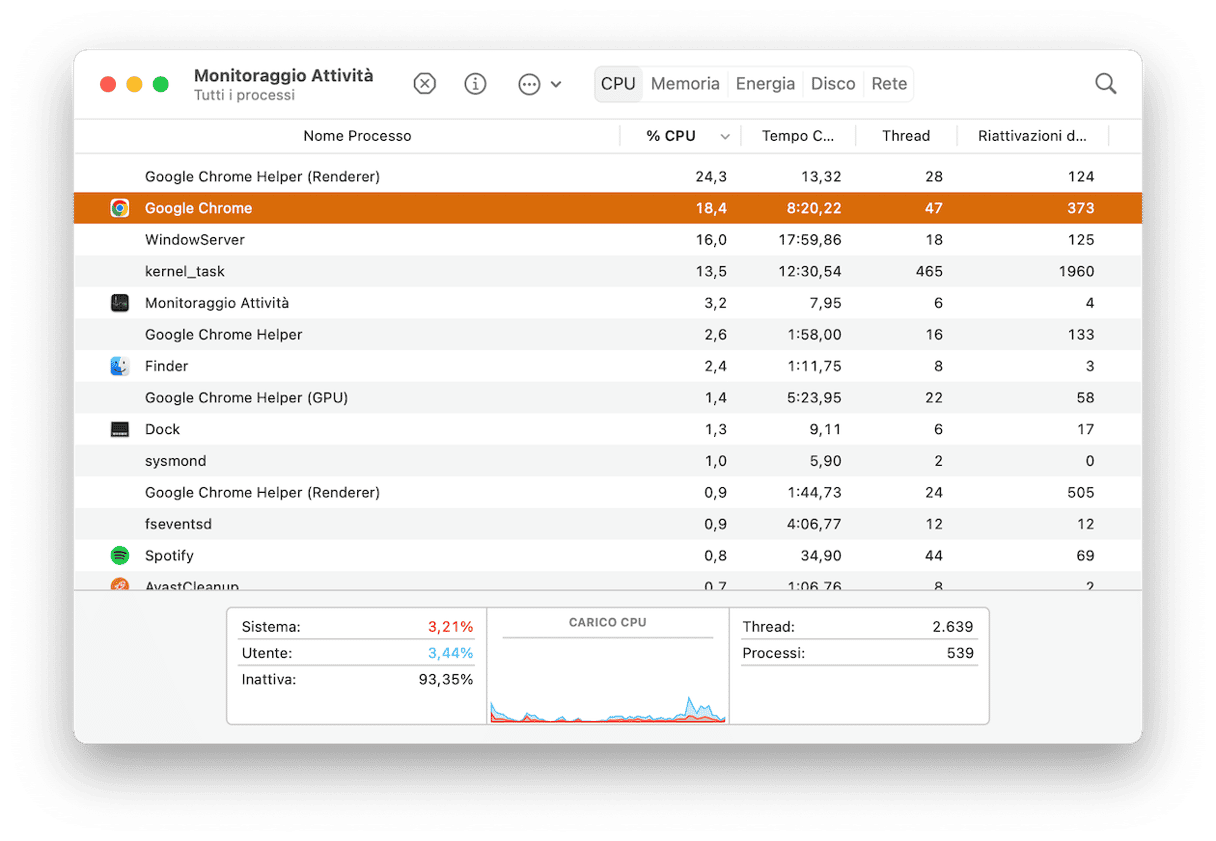Click the Processi count 539
1216x841 pixels.
point(960,653)
